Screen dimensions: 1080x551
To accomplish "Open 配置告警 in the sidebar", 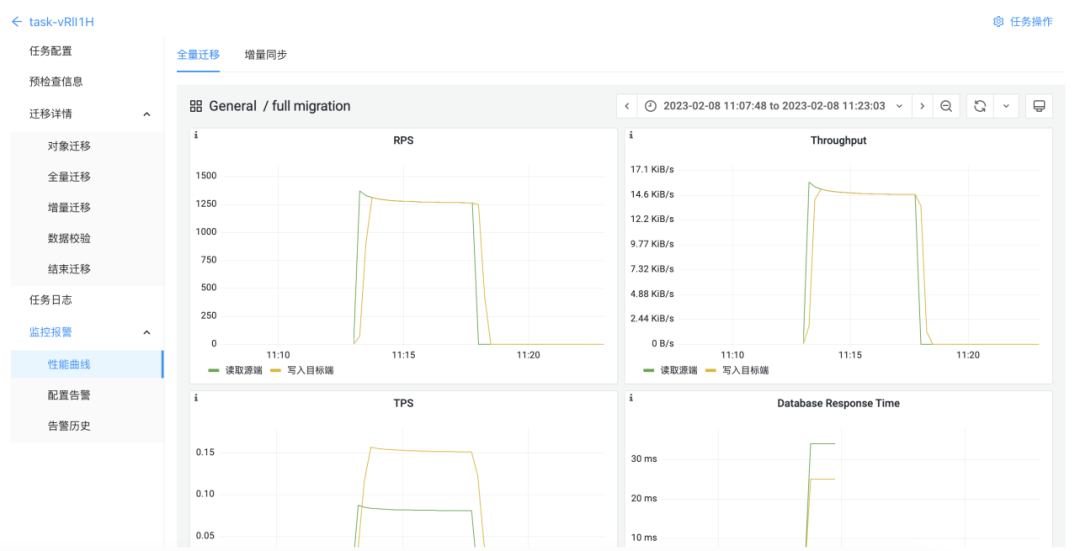I will pyautogui.click(x=69, y=395).
